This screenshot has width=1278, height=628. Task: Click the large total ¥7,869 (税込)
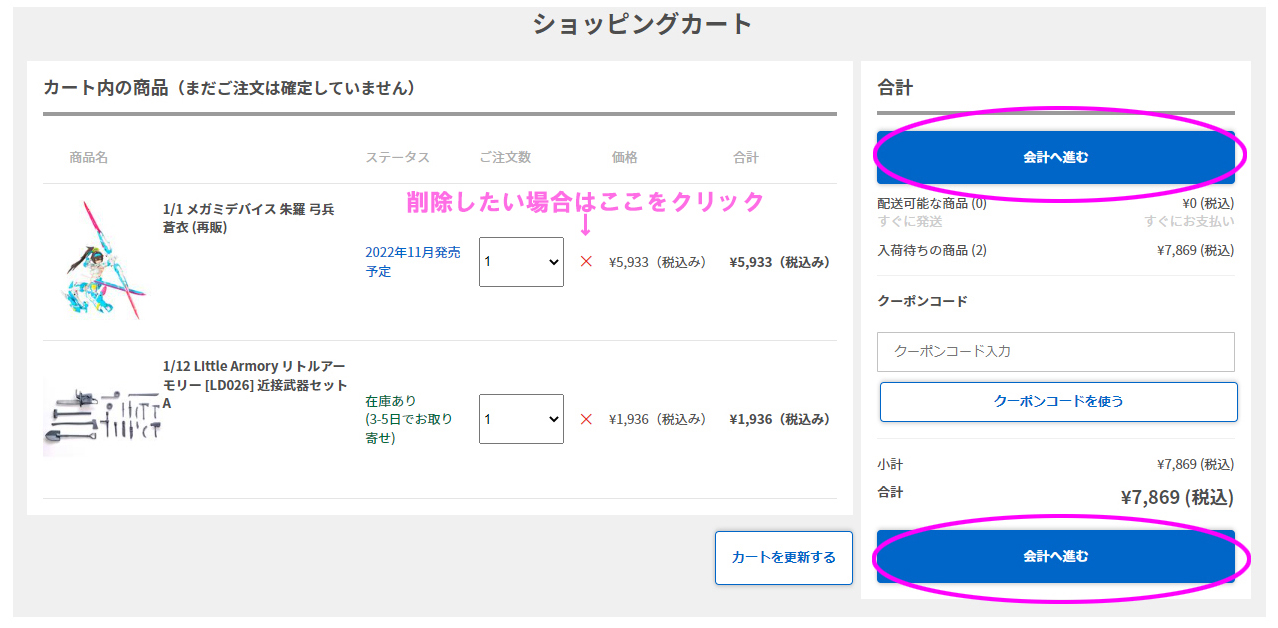[1177, 497]
